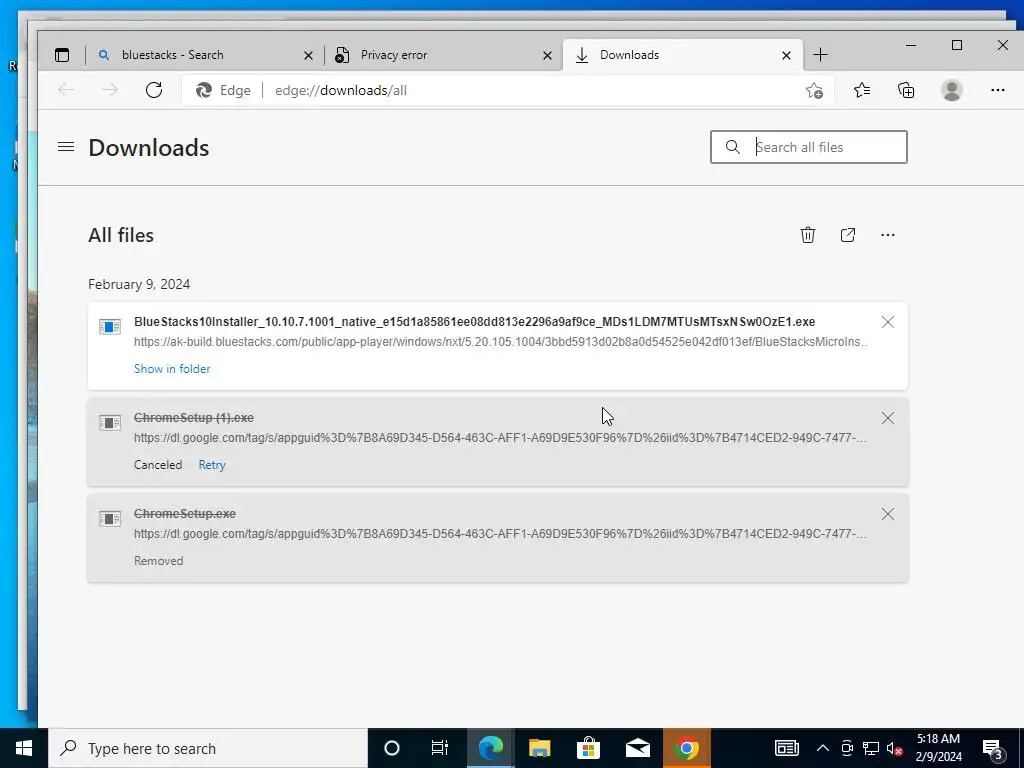Click the BlueStacks10Installer file name
The image size is (1024, 768).
(474, 321)
